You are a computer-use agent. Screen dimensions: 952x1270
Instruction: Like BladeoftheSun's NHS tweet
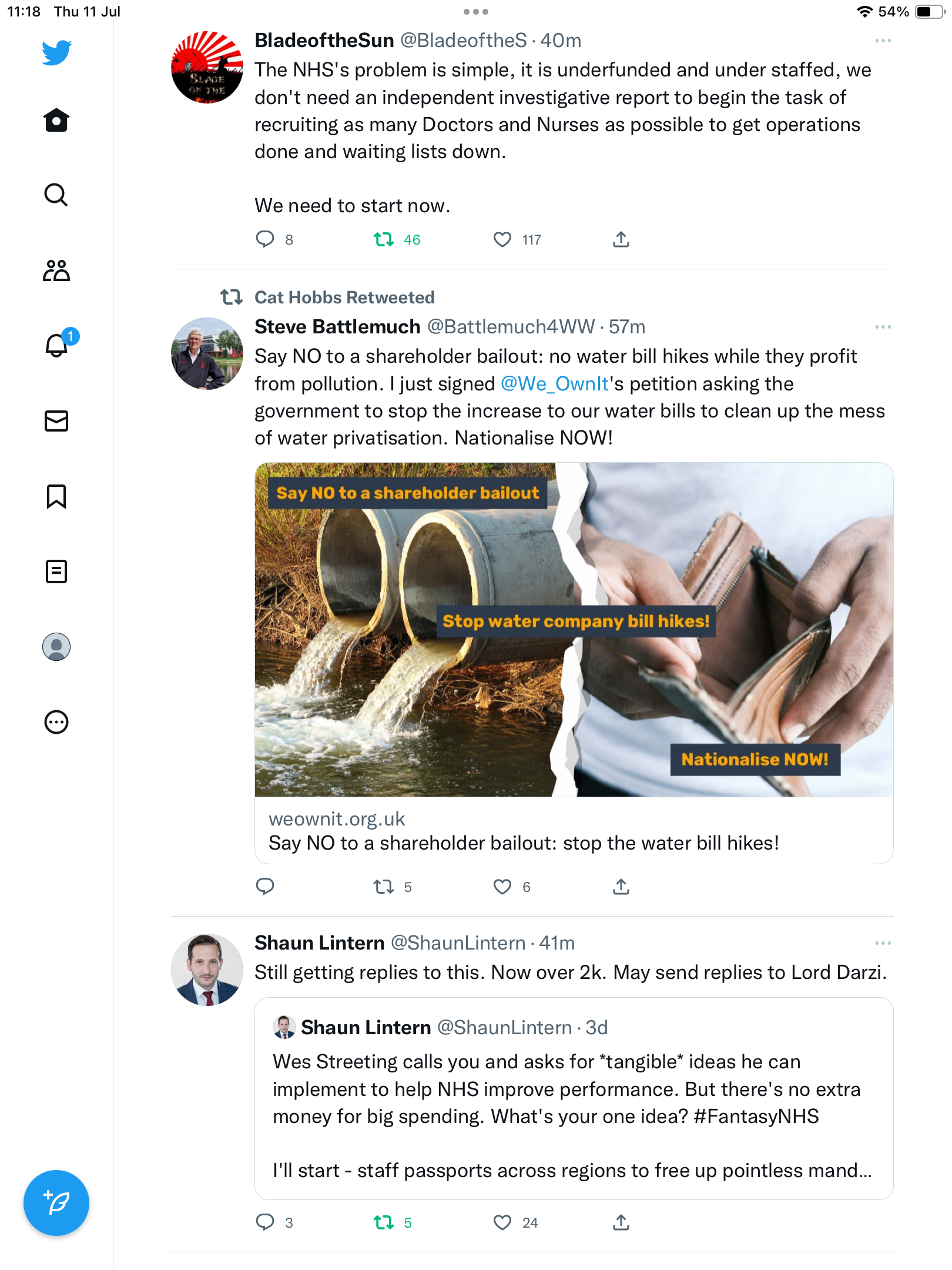coord(502,239)
